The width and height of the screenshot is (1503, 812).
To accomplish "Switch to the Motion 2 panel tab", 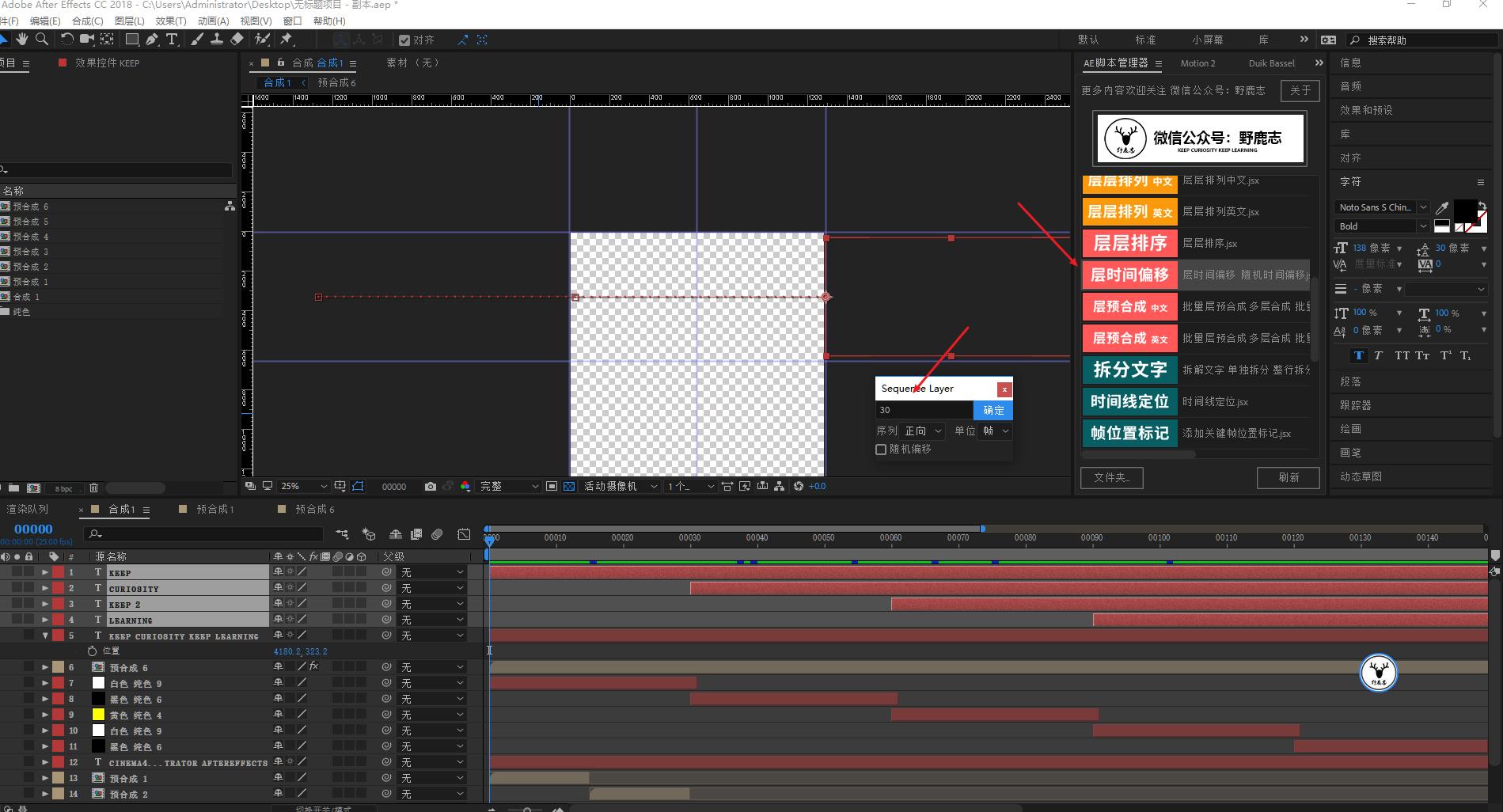I will tap(1197, 63).
